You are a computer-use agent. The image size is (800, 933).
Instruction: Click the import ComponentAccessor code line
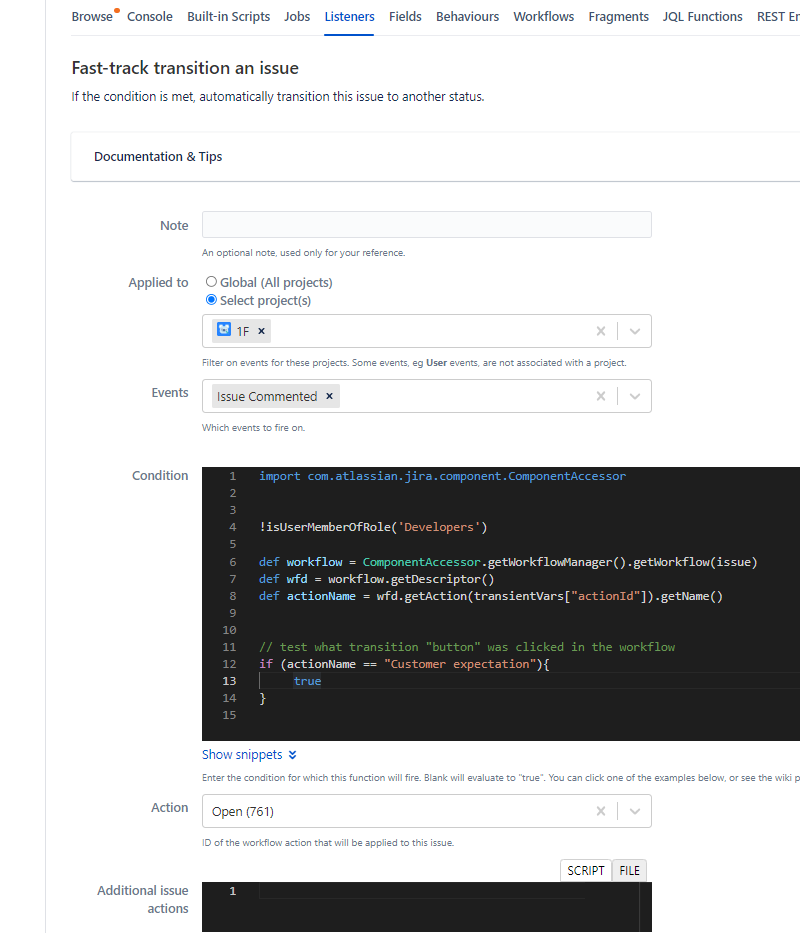click(442, 476)
